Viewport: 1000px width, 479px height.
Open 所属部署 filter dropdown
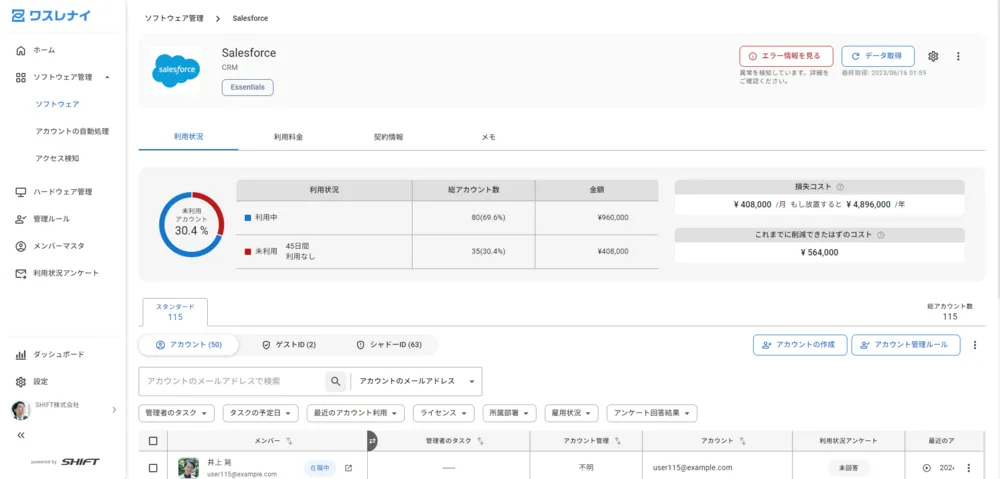510,413
